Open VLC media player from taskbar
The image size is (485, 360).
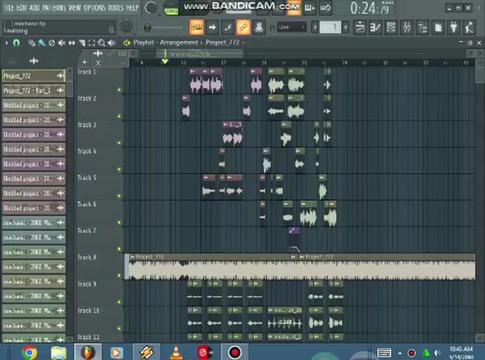(176, 352)
